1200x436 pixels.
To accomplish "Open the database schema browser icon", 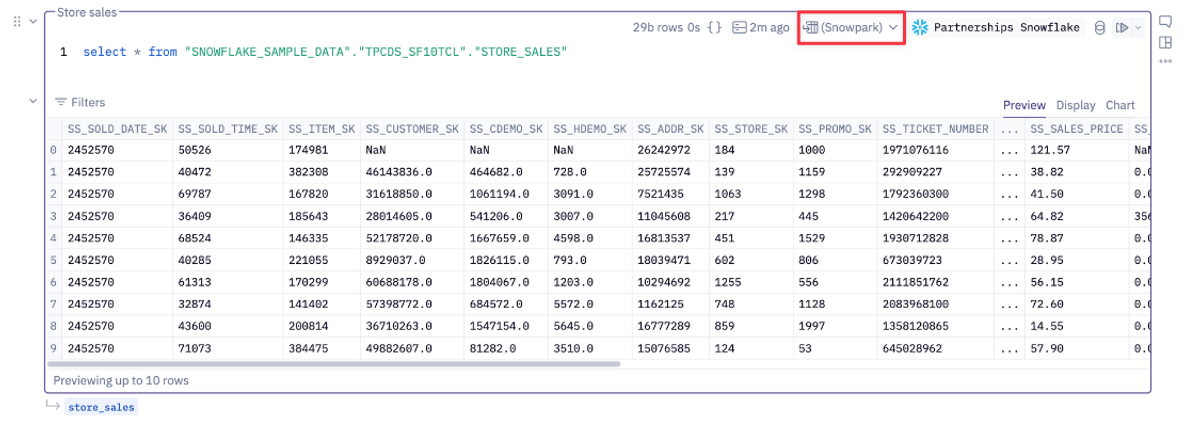I will click(1100, 28).
